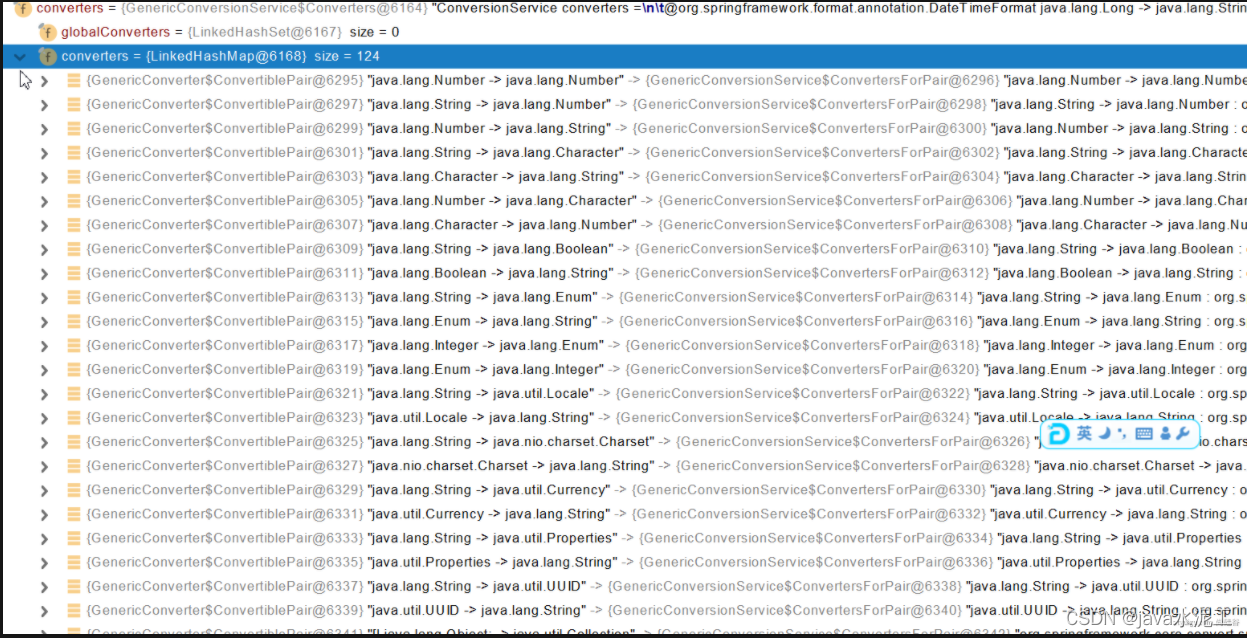Click the map entry icon of ConvertiblePair@6309
Viewport: 1247px width, 638px height.
click(73, 249)
